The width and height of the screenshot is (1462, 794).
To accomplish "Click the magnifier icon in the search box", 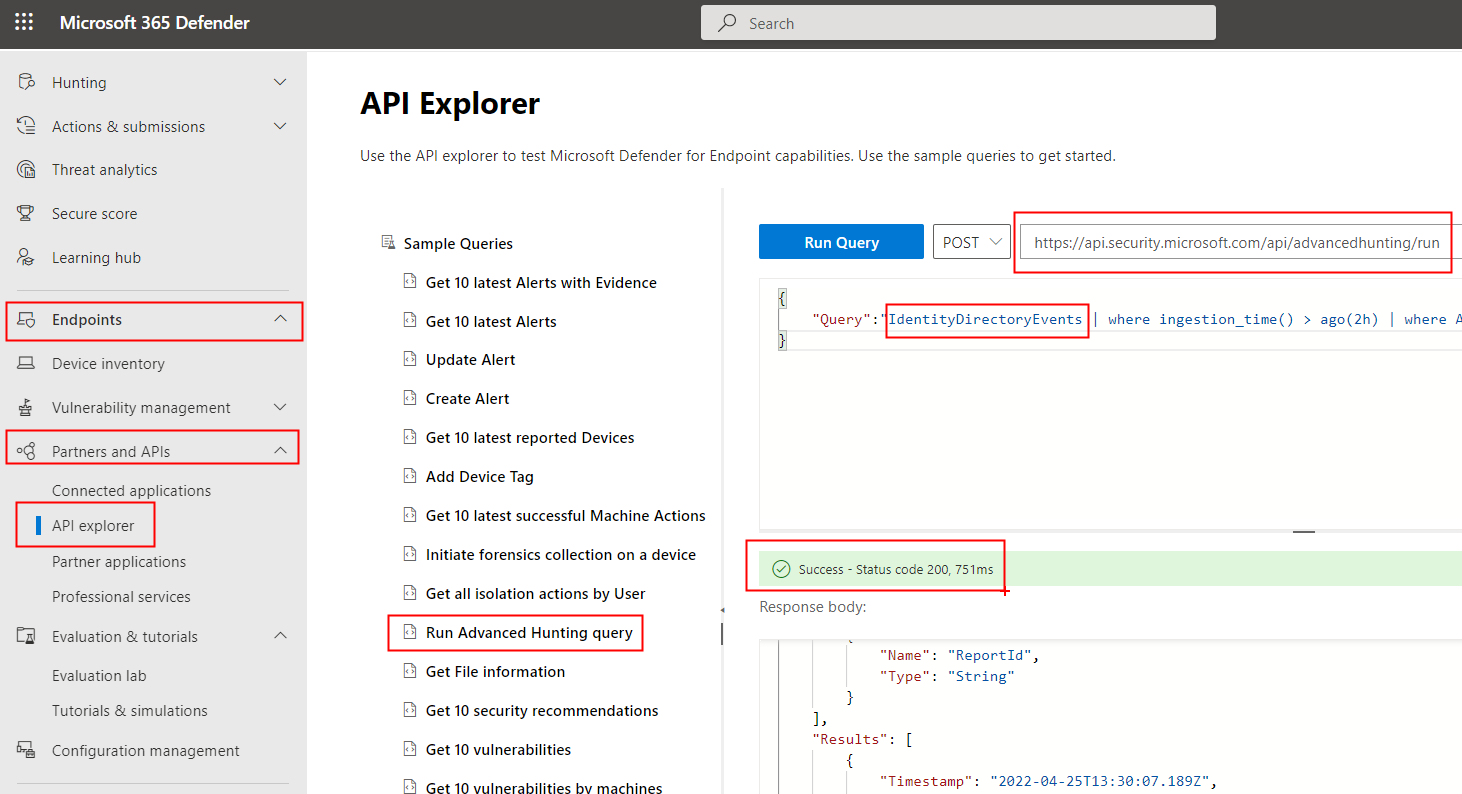I will pyautogui.click(x=728, y=23).
